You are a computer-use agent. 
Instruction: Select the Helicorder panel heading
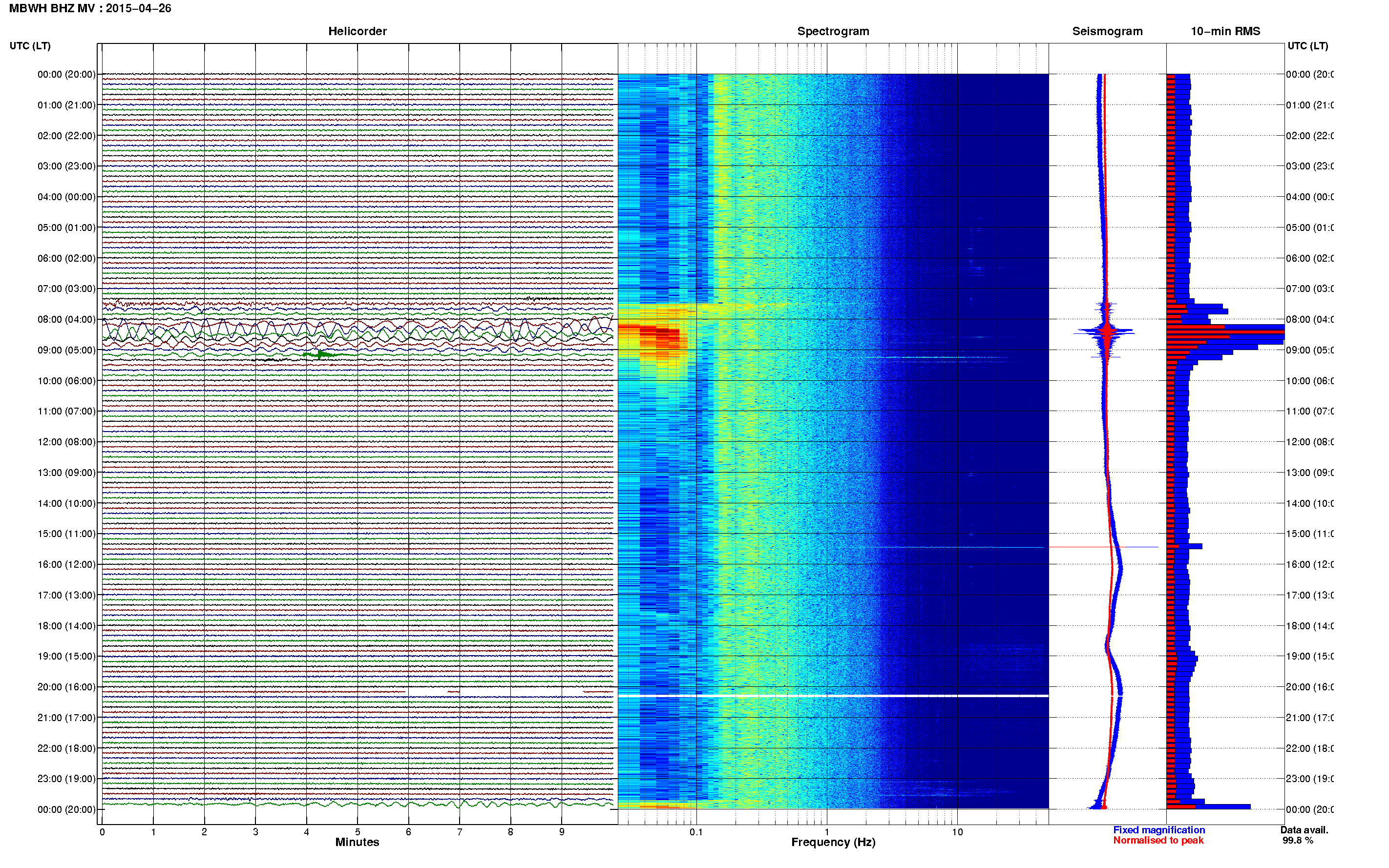(x=357, y=31)
